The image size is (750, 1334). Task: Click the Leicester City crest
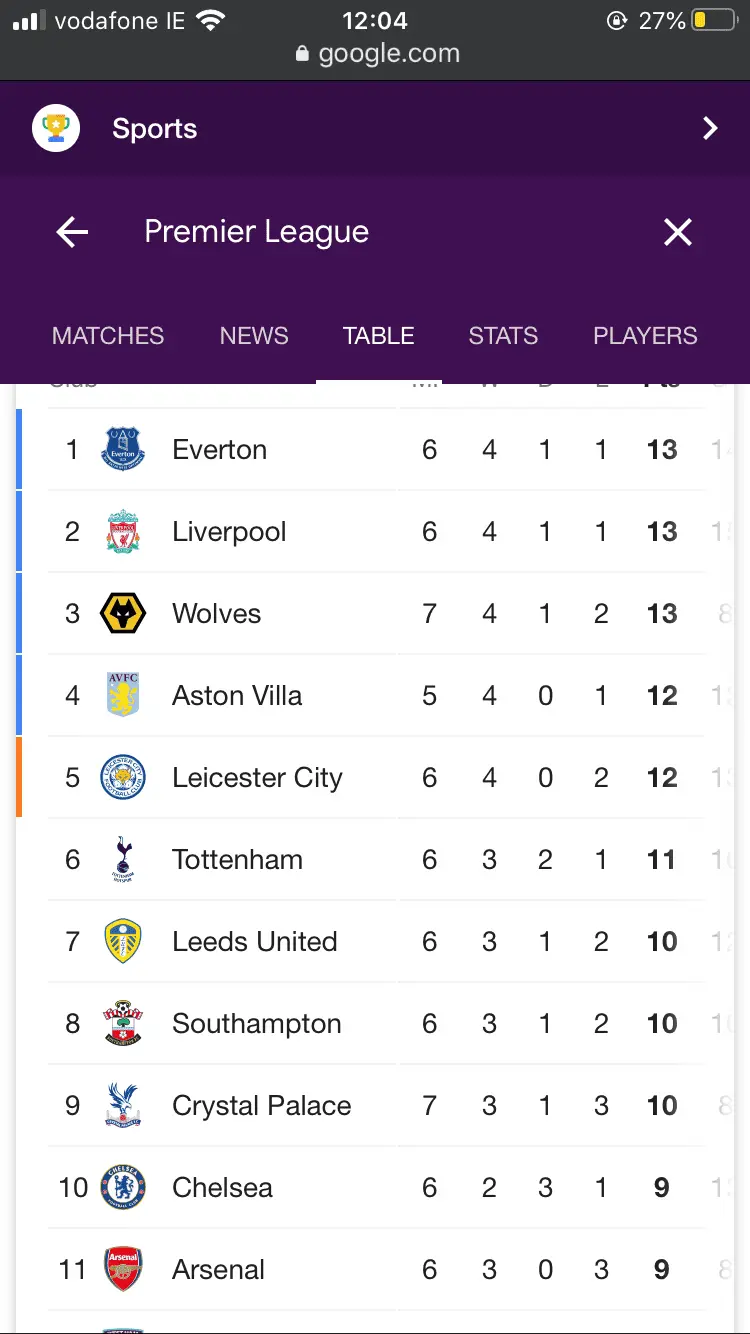pos(123,777)
